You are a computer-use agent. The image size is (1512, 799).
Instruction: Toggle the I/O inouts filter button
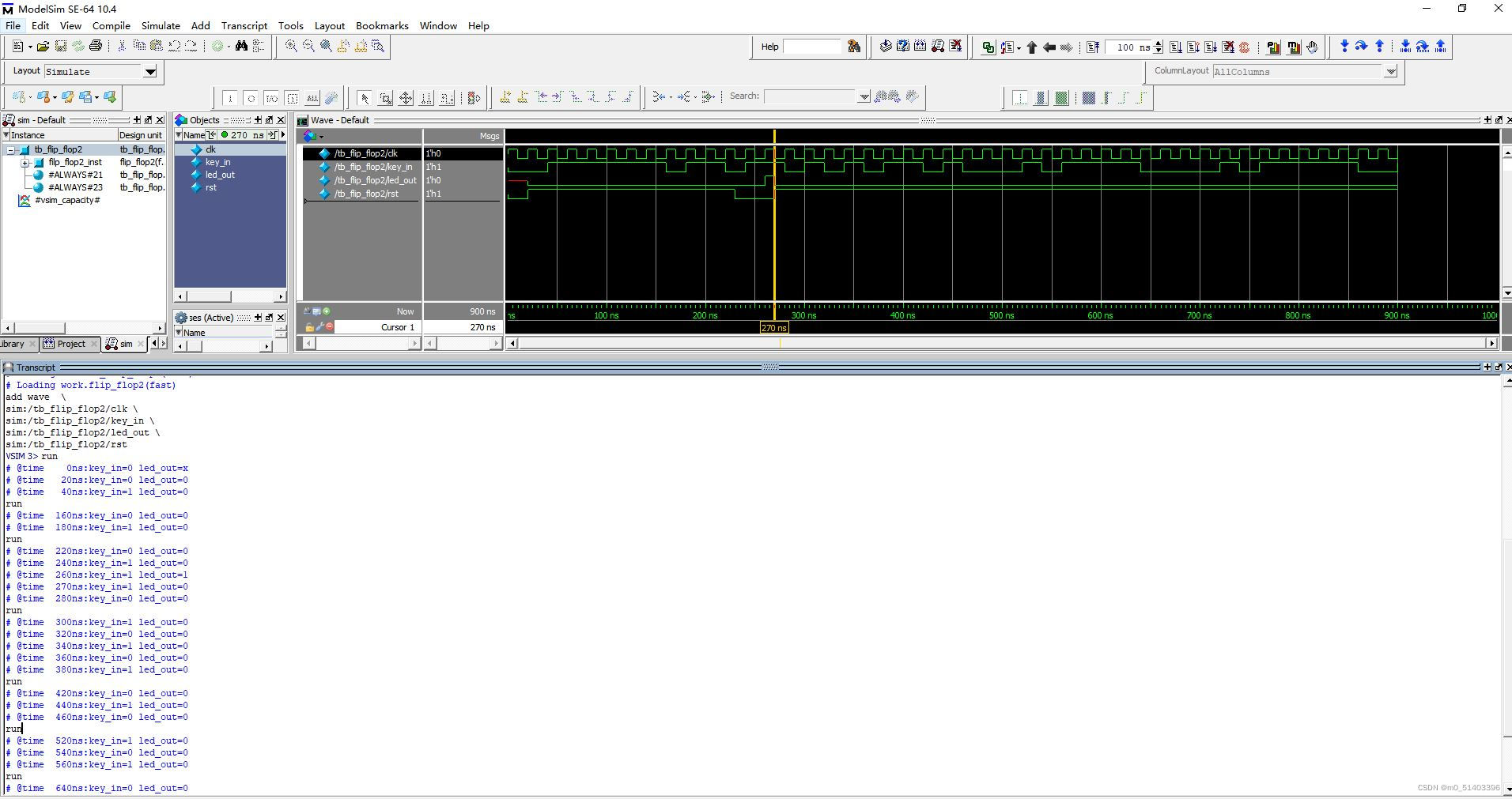point(271,98)
